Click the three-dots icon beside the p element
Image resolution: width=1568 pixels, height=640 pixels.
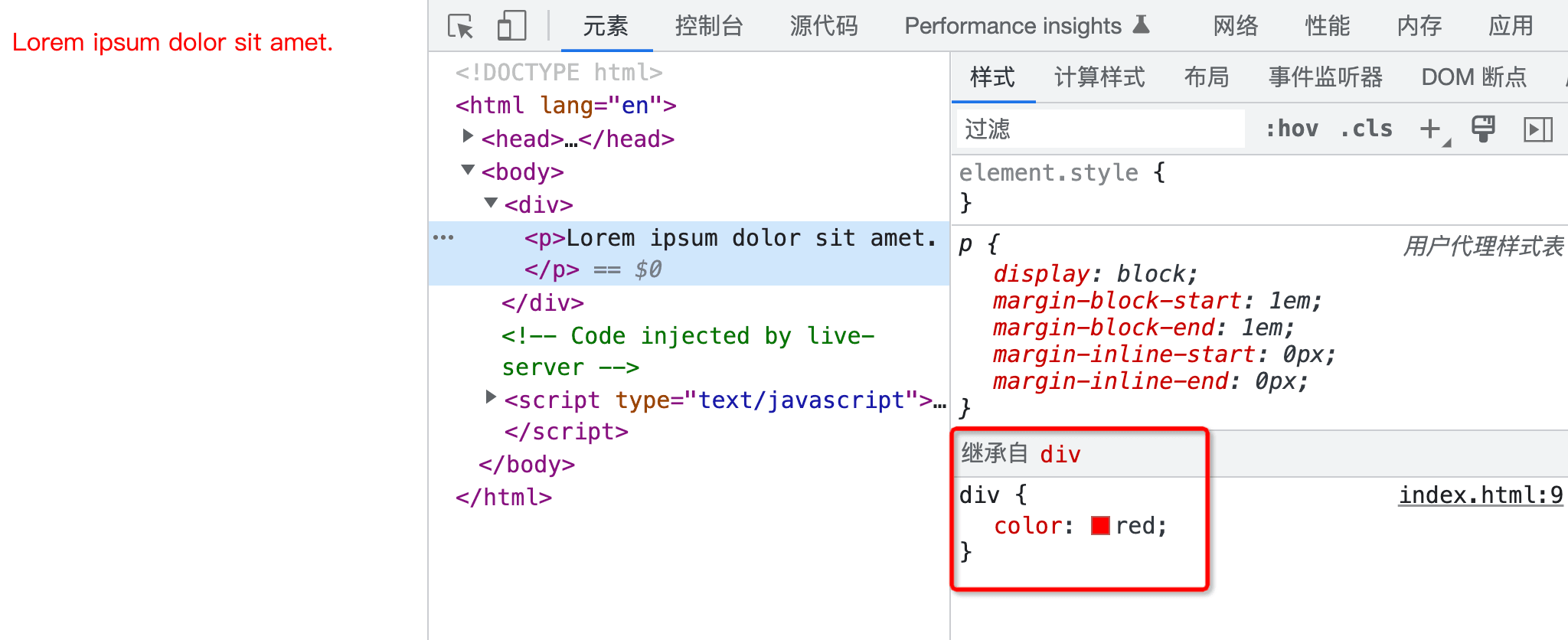pyautogui.click(x=443, y=238)
